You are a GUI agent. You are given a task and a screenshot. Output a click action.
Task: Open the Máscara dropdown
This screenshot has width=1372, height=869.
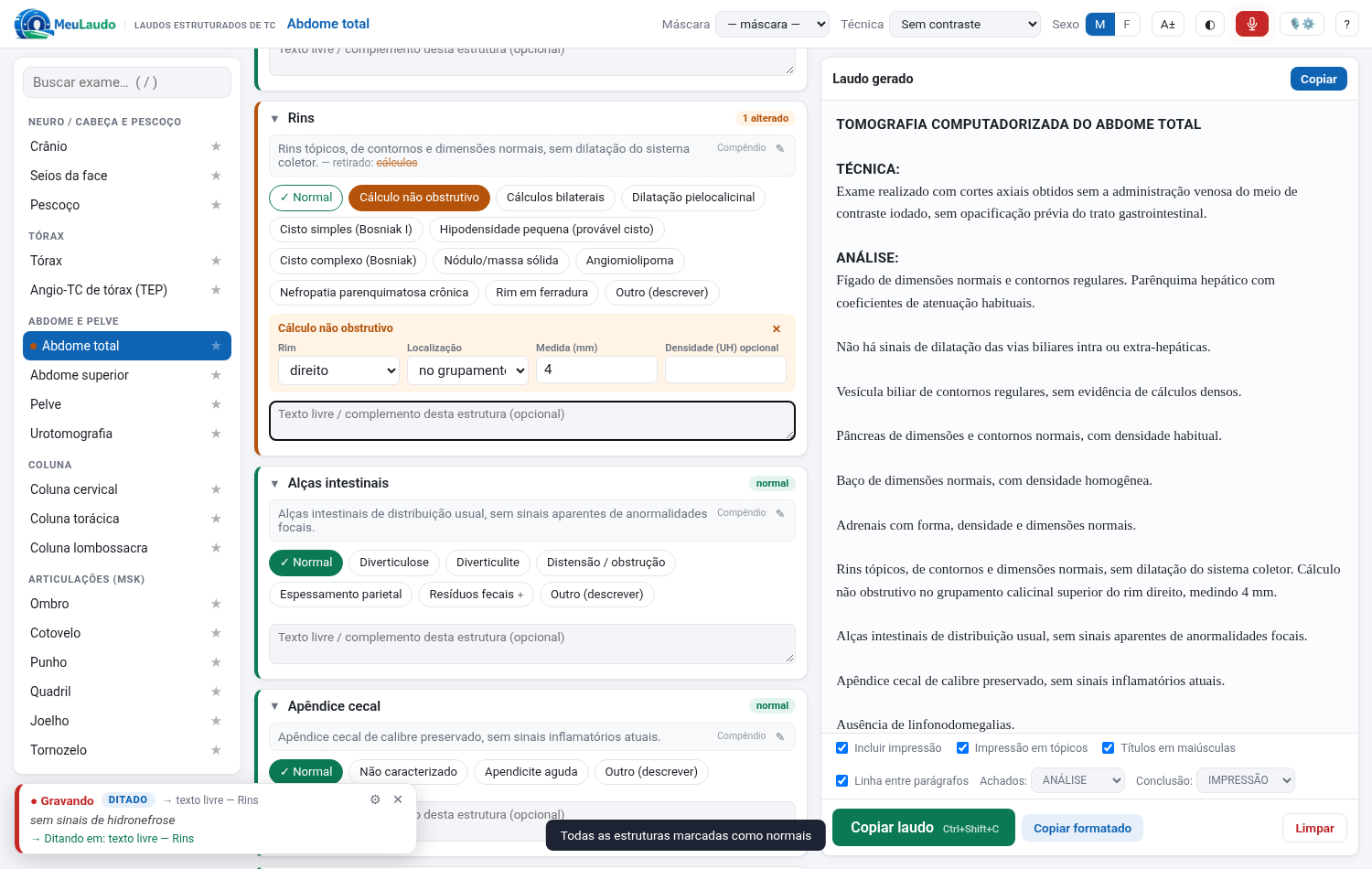[772, 25]
